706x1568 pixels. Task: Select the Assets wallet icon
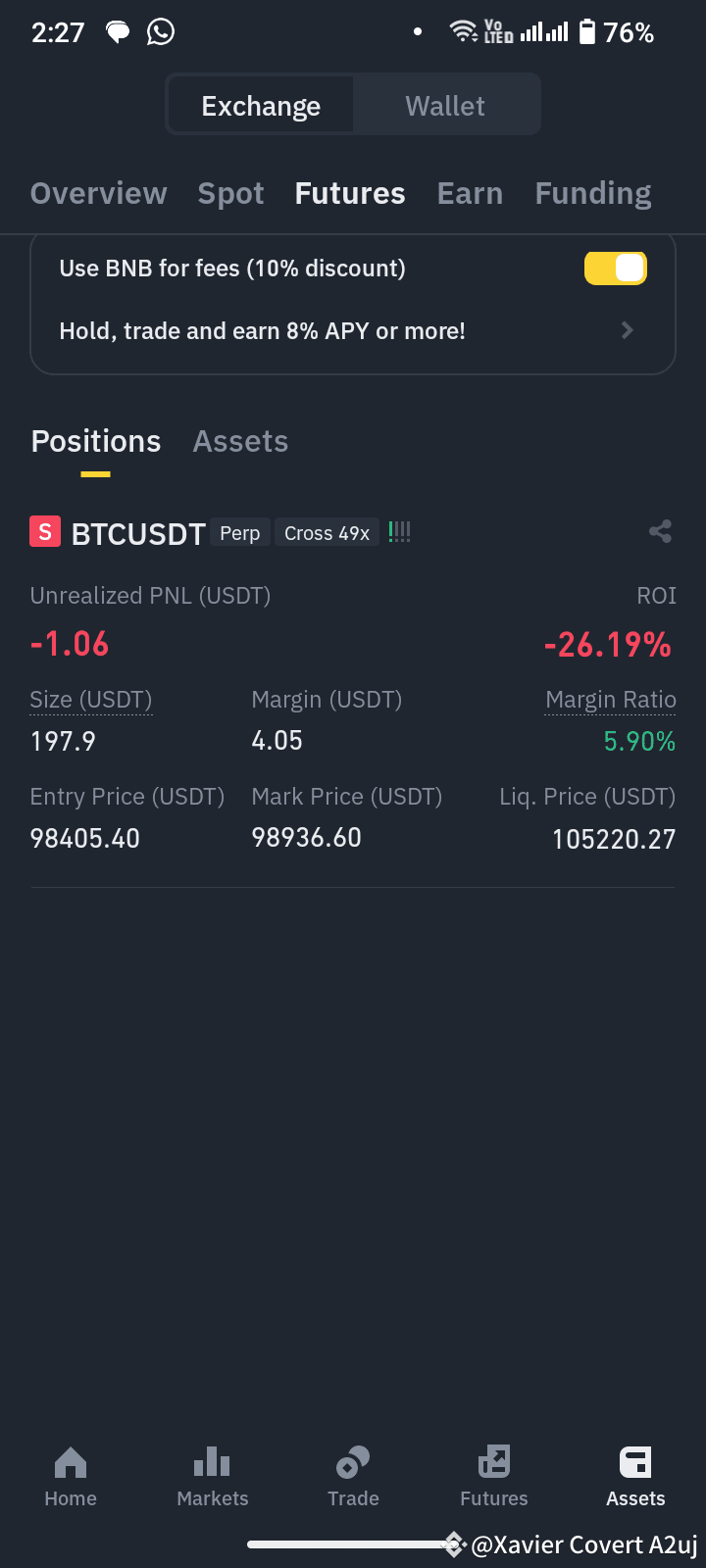(635, 1463)
